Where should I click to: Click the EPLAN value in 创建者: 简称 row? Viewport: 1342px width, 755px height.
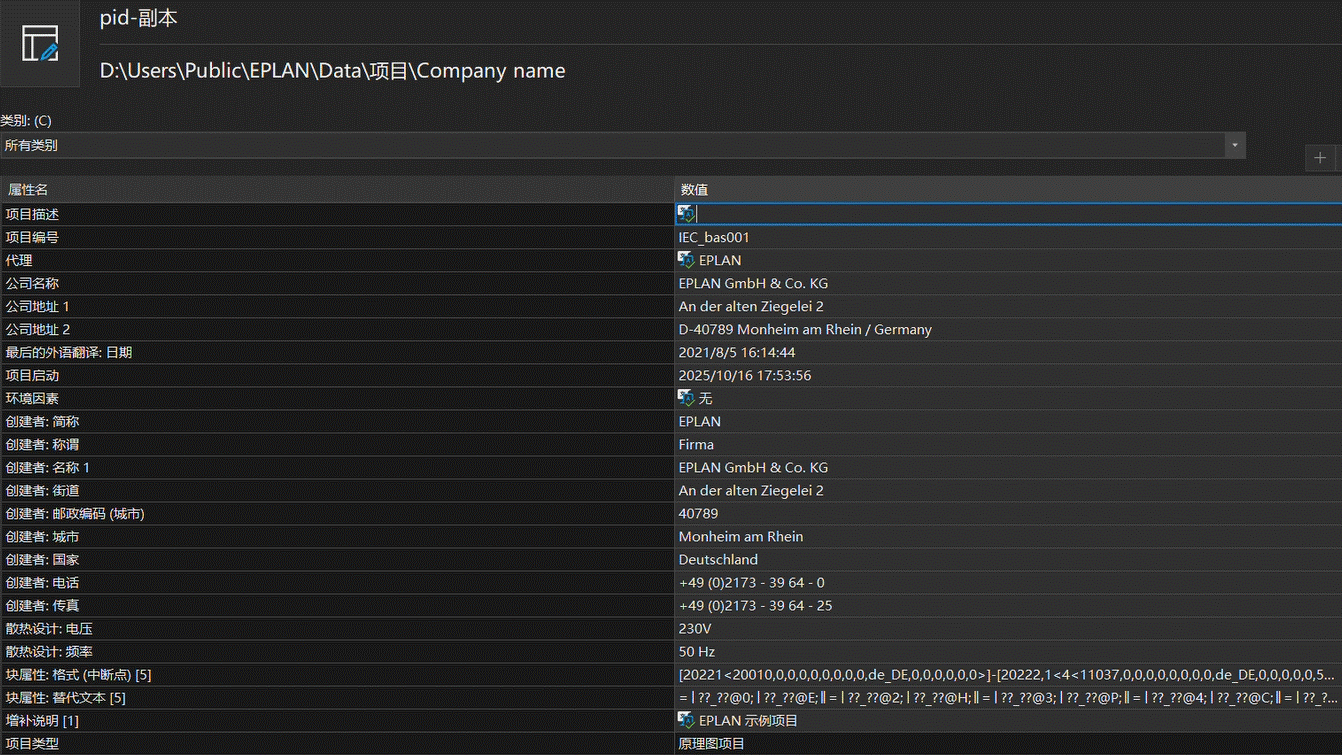pos(700,421)
